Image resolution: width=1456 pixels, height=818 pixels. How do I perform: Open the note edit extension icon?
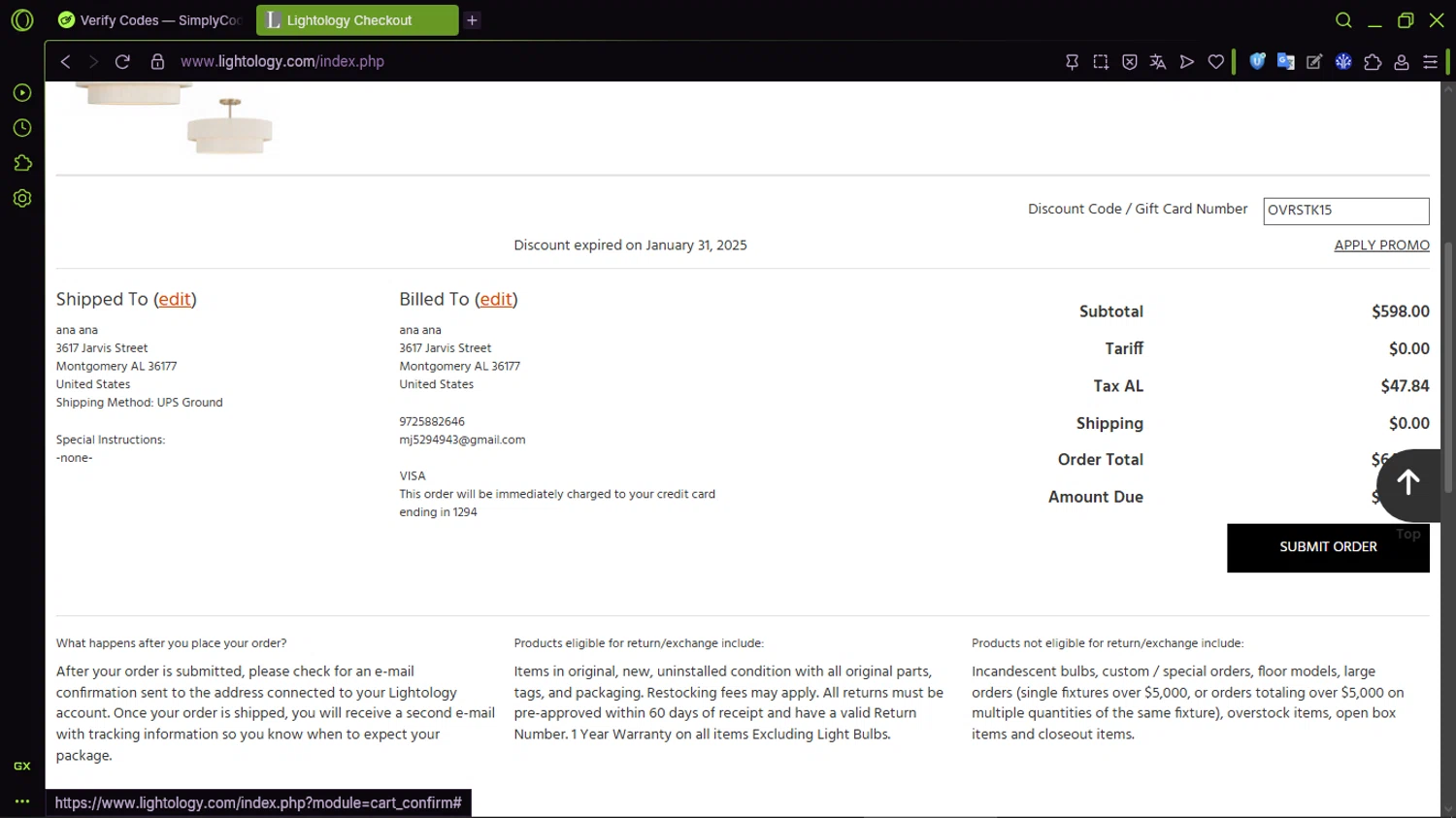(x=1314, y=62)
